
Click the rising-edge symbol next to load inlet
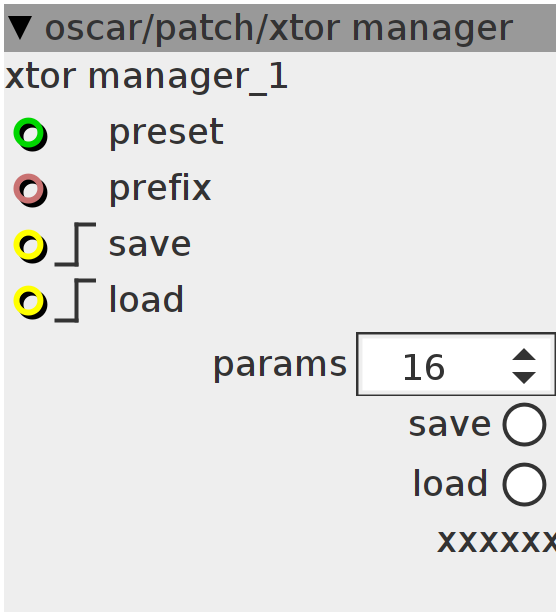pos(75,301)
